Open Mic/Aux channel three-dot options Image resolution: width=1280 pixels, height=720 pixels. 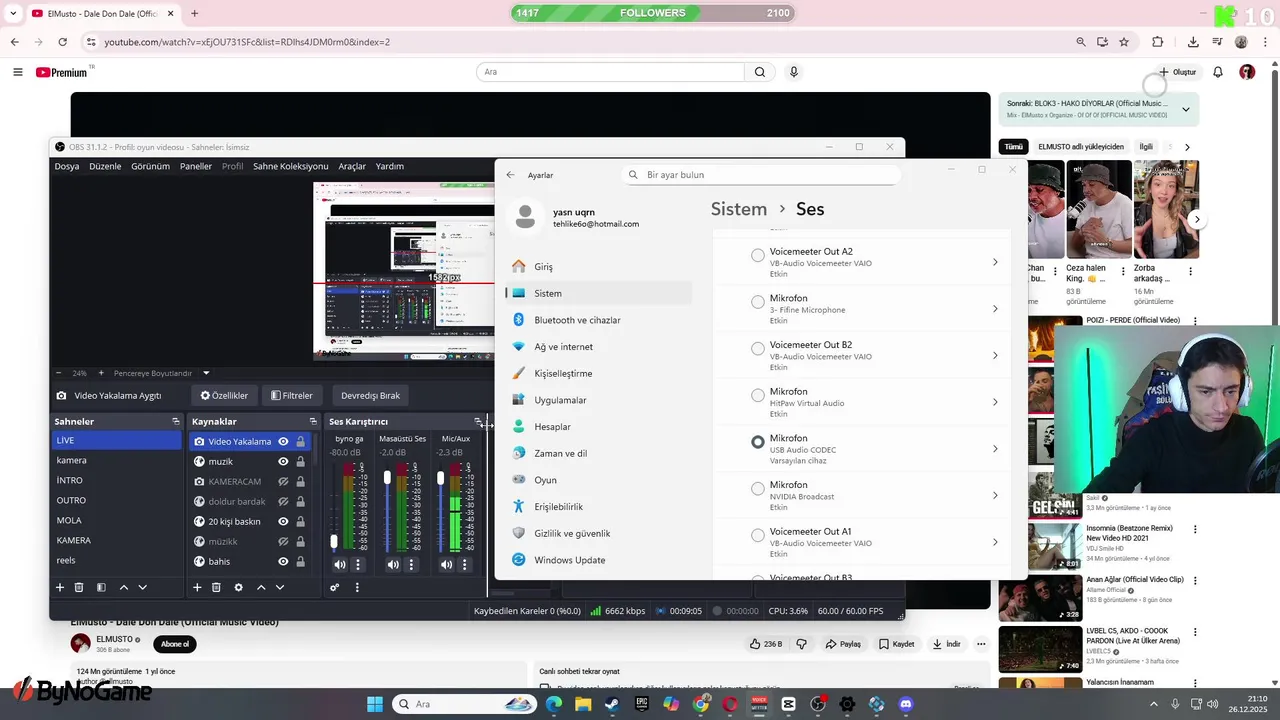[x=465, y=565]
